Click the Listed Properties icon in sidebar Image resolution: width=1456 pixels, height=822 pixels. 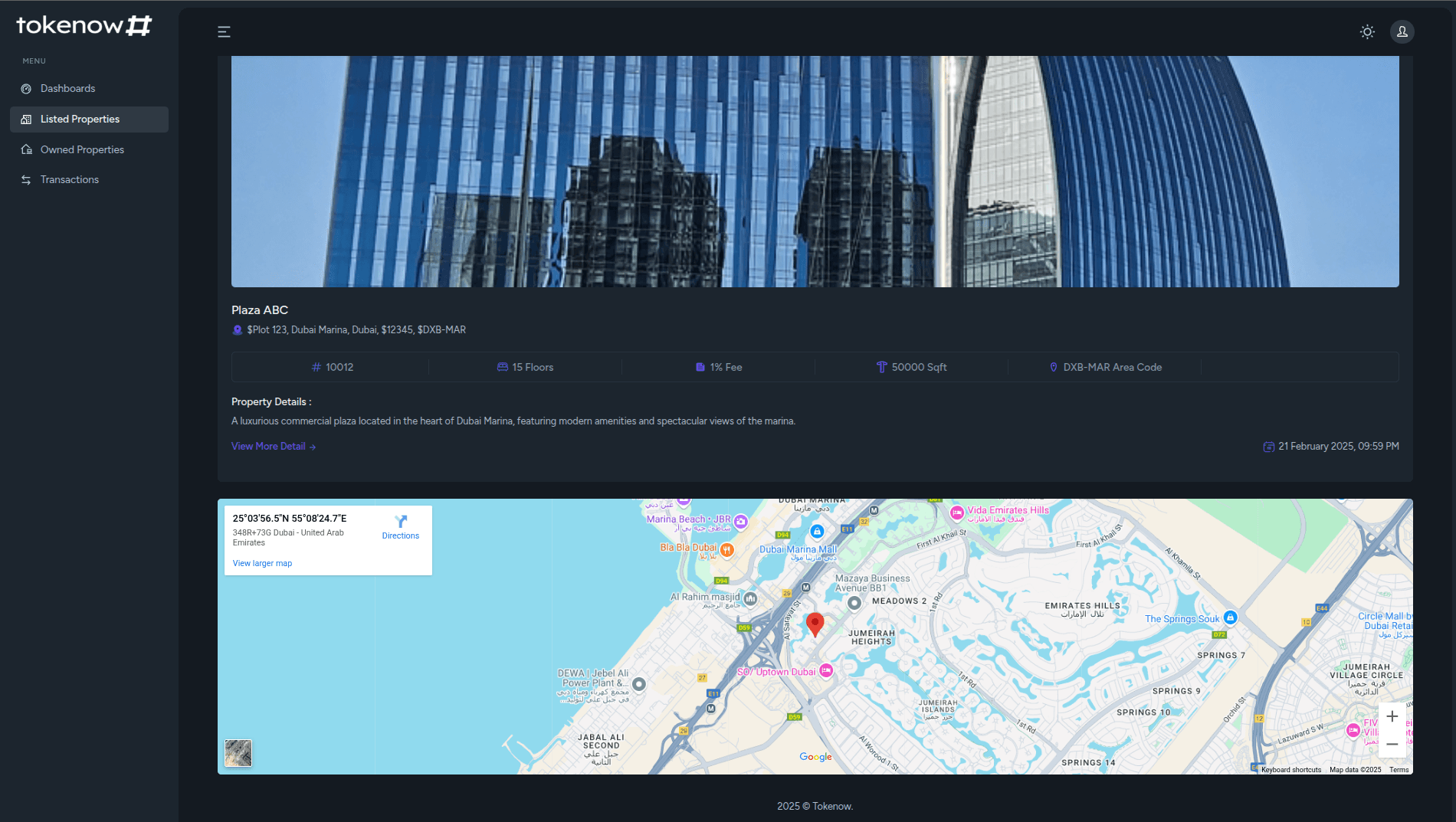pyautogui.click(x=26, y=119)
